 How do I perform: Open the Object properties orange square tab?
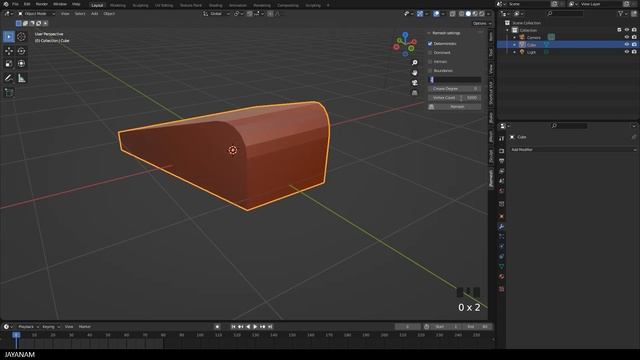click(501, 216)
